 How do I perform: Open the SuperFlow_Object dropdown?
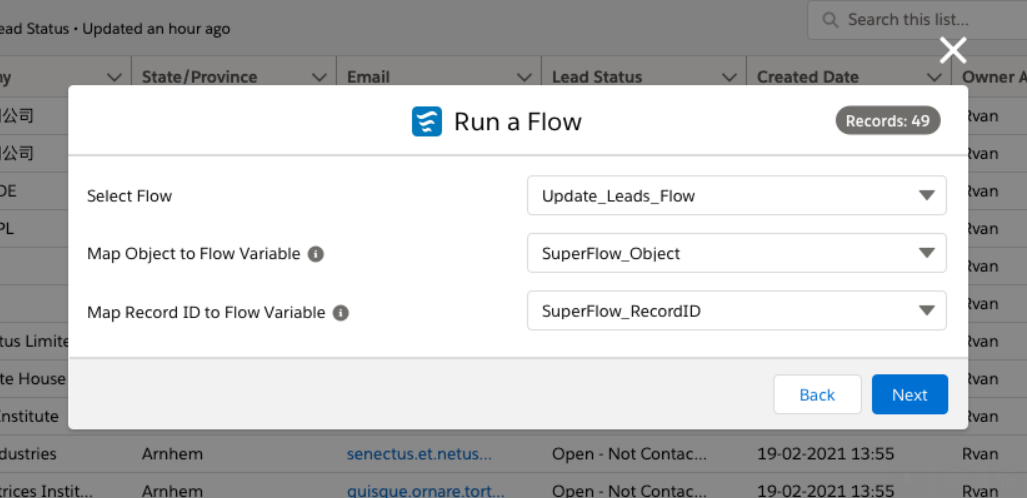coord(737,253)
